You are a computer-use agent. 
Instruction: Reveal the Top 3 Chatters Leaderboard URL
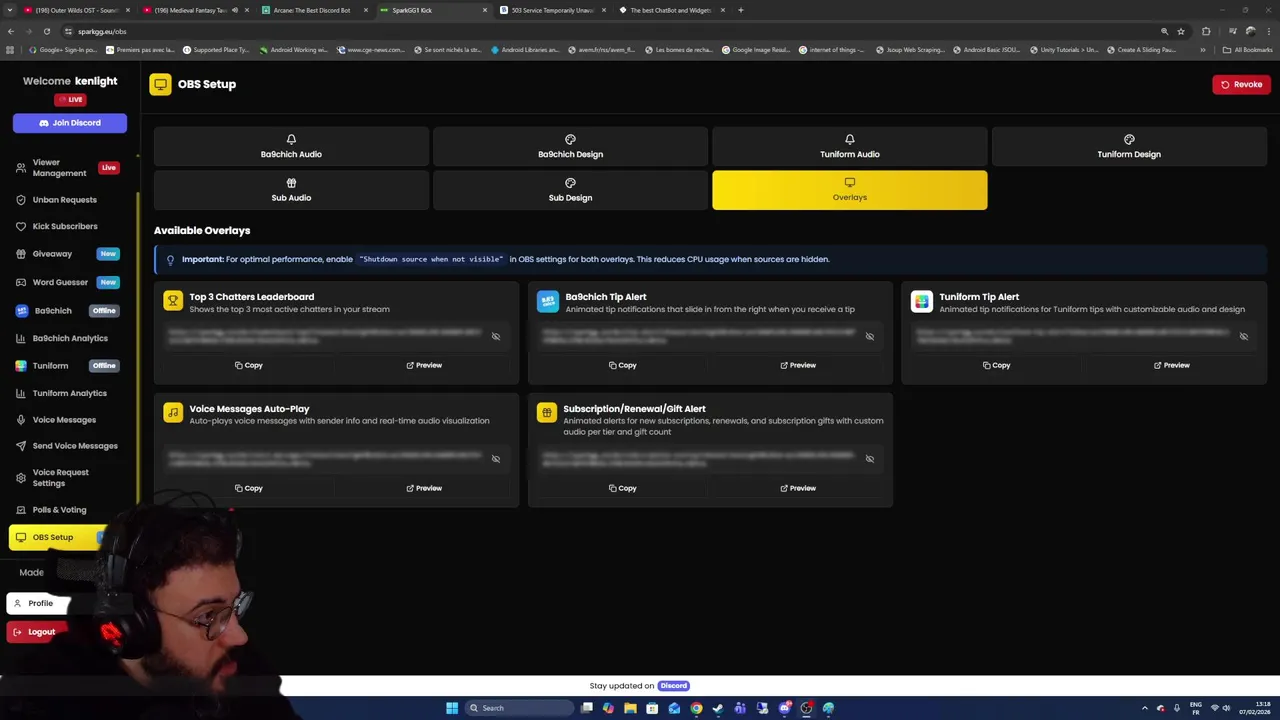pos(495,337)
